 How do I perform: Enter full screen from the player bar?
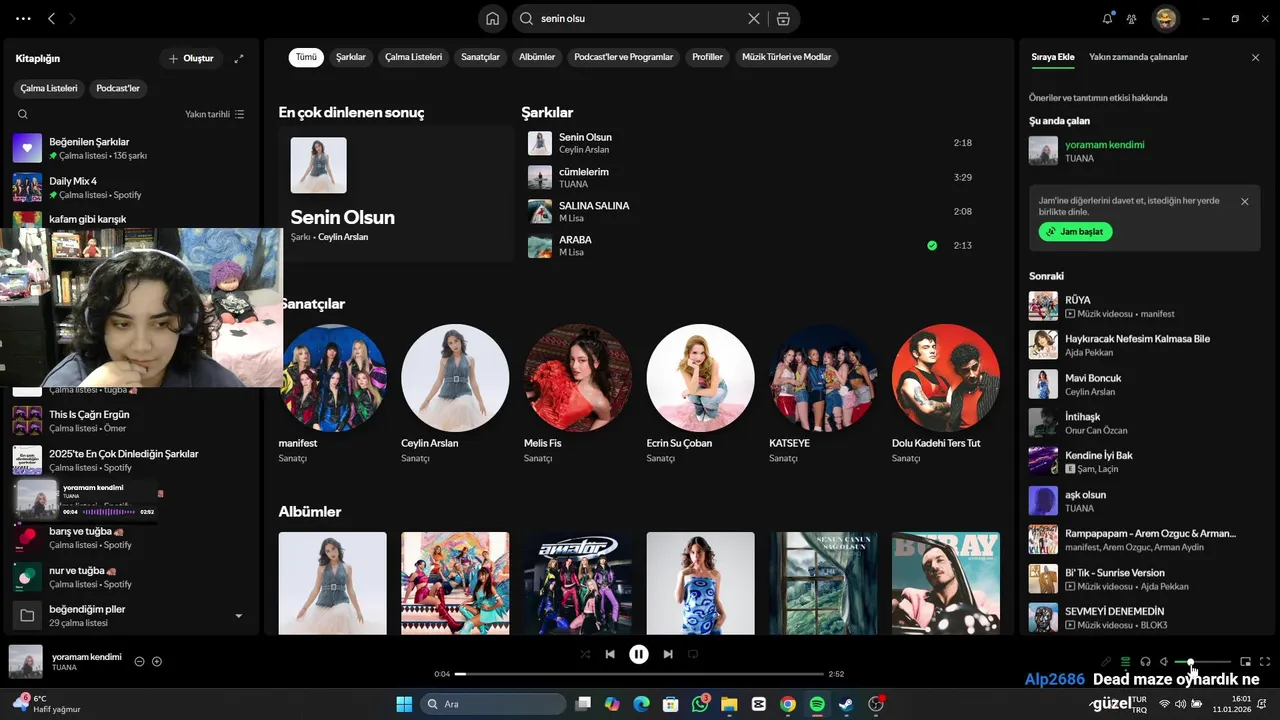1265,661
